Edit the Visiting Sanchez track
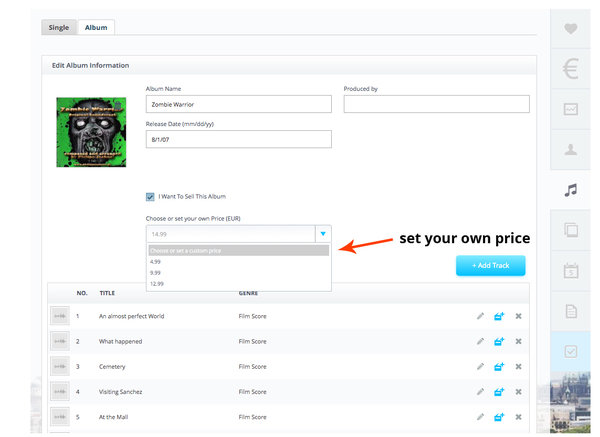600x437 pixels. click(x=480, y=392)
